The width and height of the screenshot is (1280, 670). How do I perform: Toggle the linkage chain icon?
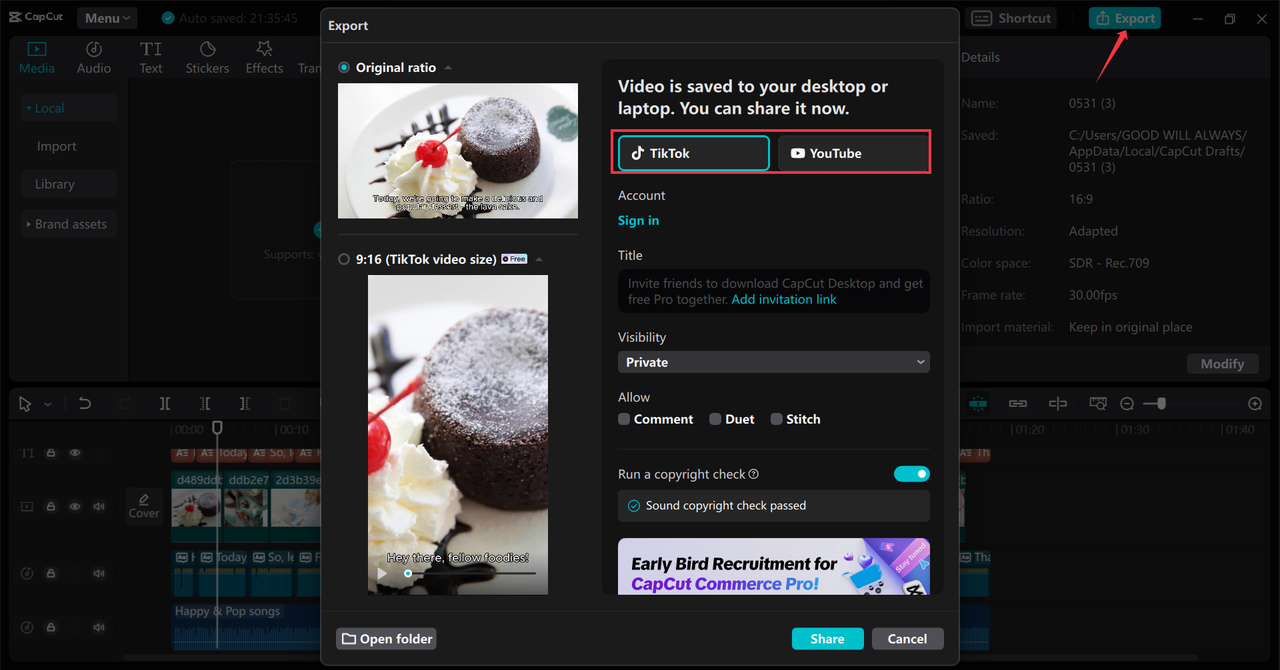[x=1018, y=403]
